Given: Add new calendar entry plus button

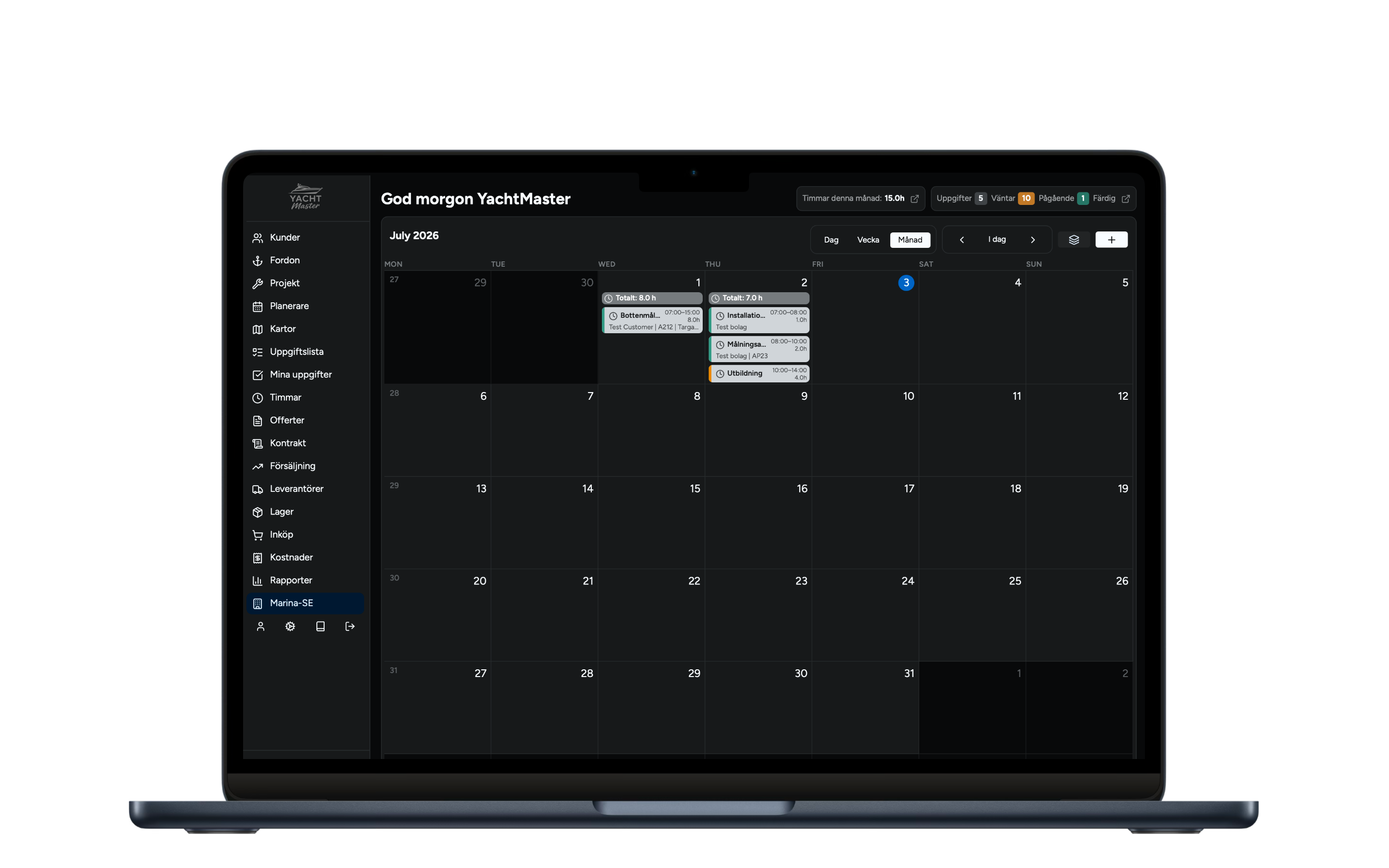Looking at the screenshot, I should tap(1111, 239).
